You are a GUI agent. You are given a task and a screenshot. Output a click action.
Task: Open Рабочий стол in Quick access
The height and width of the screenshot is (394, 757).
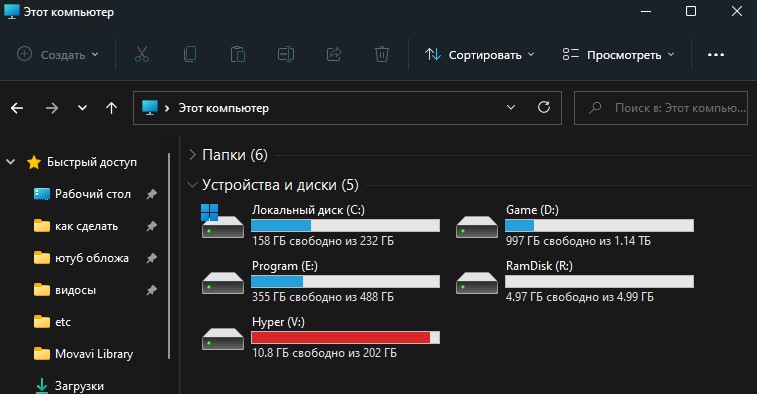(x=93, y=194)
